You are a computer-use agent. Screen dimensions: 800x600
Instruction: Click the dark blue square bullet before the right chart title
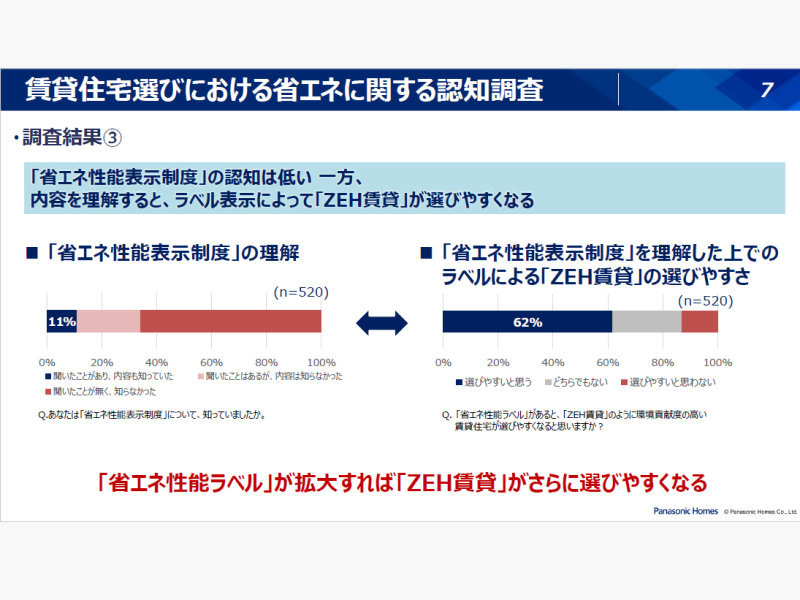click(x=426, y=252)
